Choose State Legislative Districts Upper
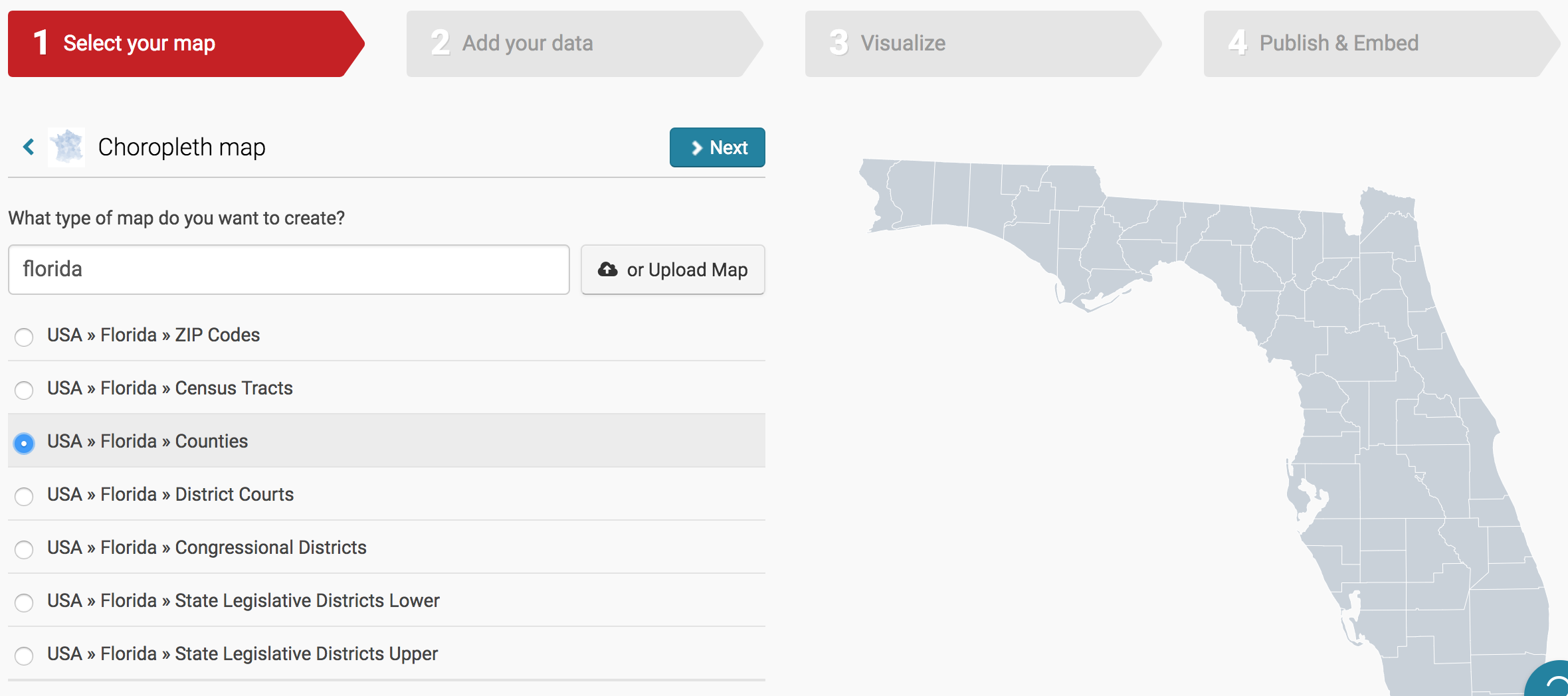This screenshot has width=1568, height=696. click(x=24, y=655)
